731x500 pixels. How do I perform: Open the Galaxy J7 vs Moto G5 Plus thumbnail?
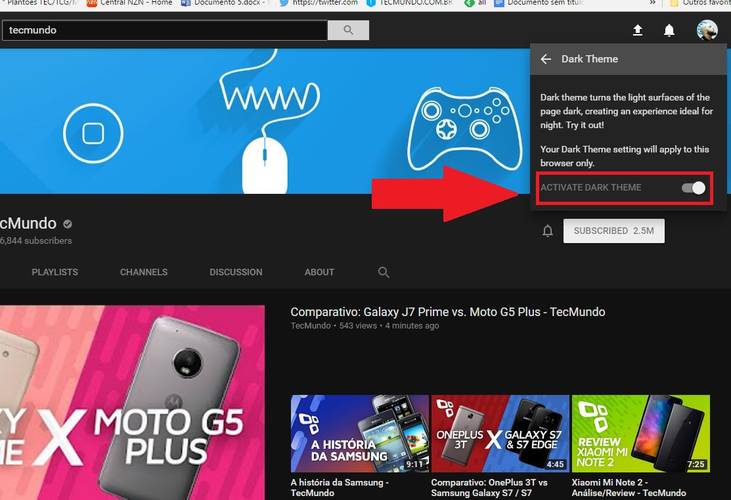click(132, 403)
